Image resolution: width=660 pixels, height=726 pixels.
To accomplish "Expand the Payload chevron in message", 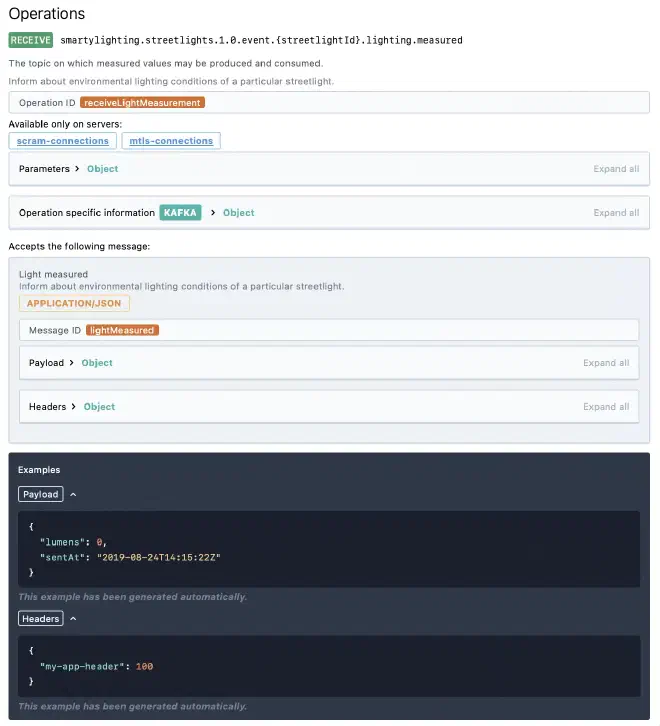I will [71, 363].
